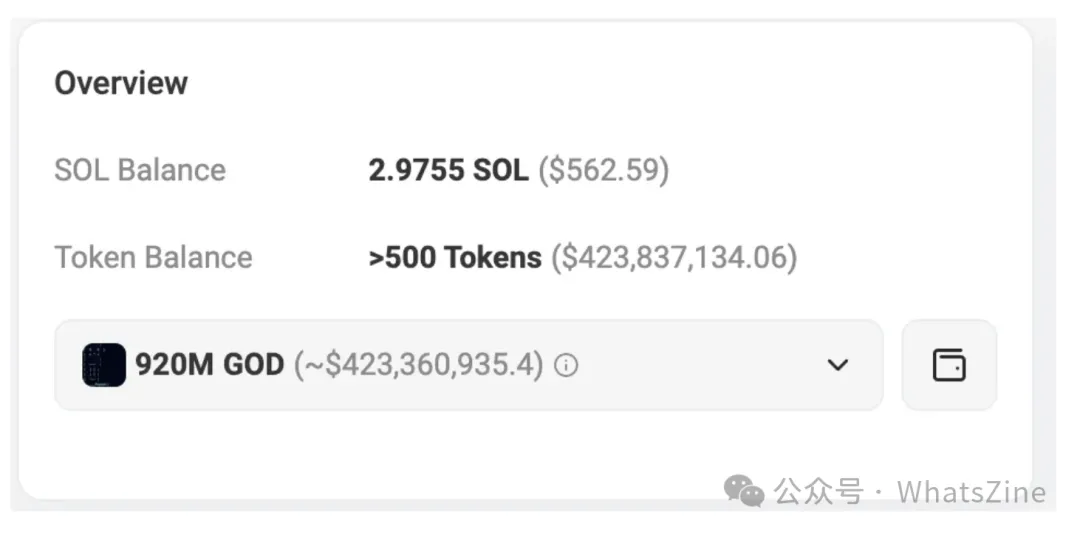Expand the token list chevron arrow

(838, 365)
